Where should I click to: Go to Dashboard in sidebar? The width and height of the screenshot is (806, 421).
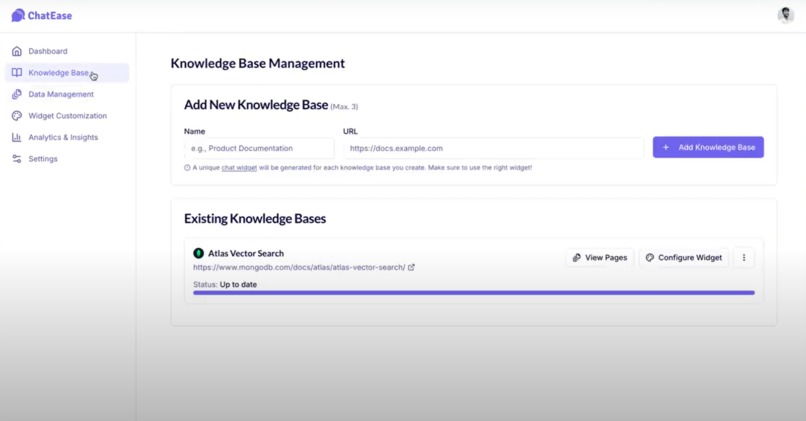(67, 51)
